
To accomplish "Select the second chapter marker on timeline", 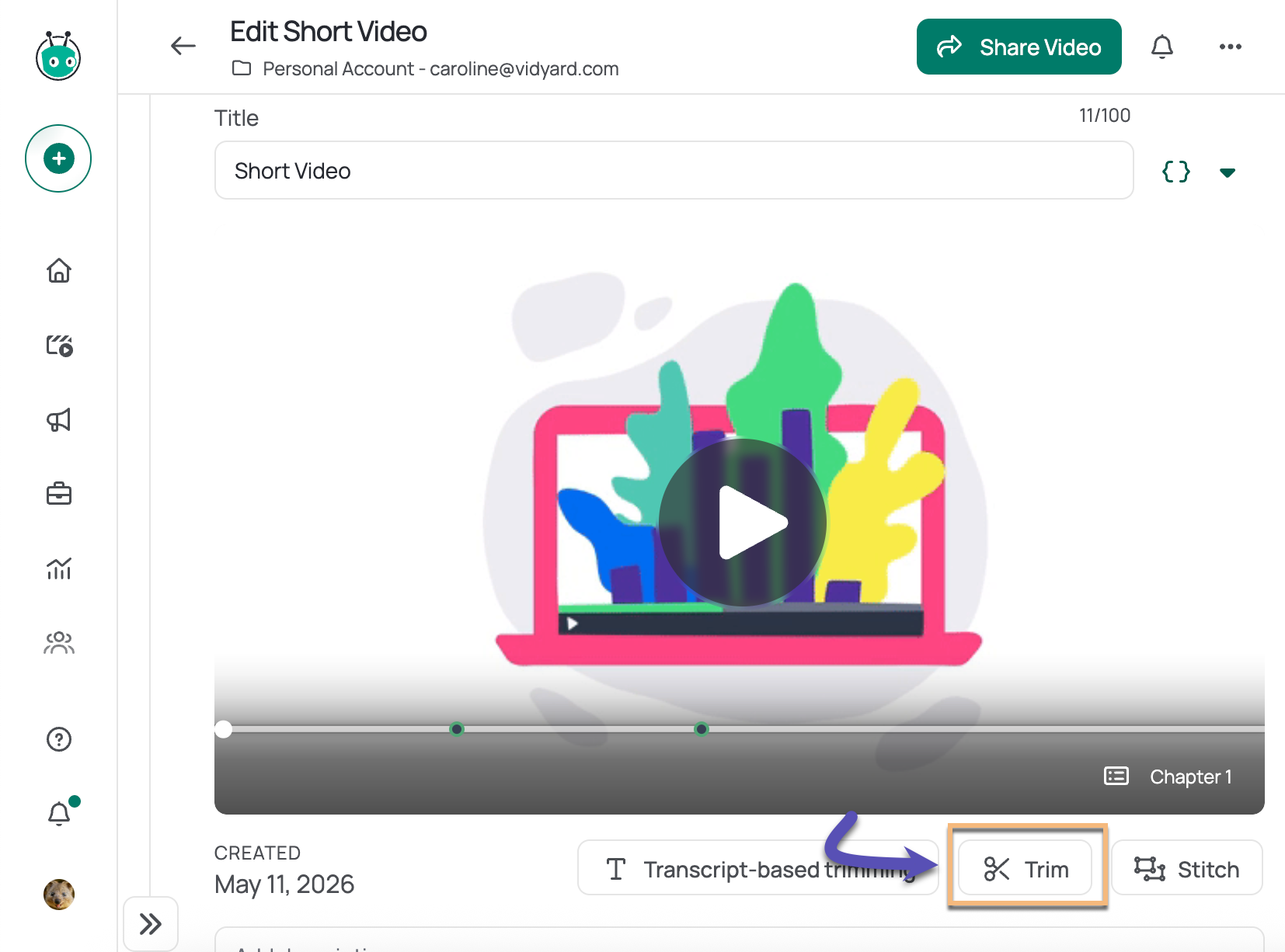I will tap(702, 729).
